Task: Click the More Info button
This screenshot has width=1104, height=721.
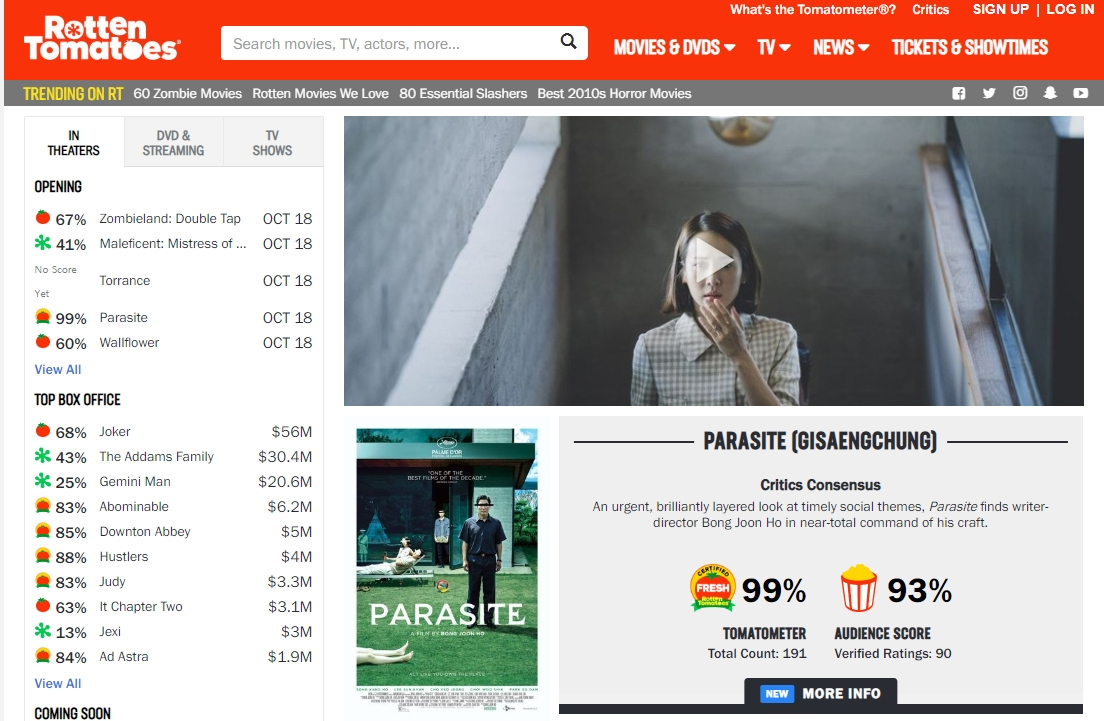Action: (821, 693)
